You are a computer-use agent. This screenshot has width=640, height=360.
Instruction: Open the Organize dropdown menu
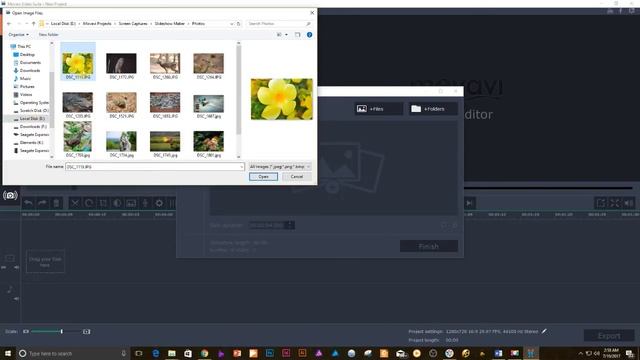click(x=18, y=35)
